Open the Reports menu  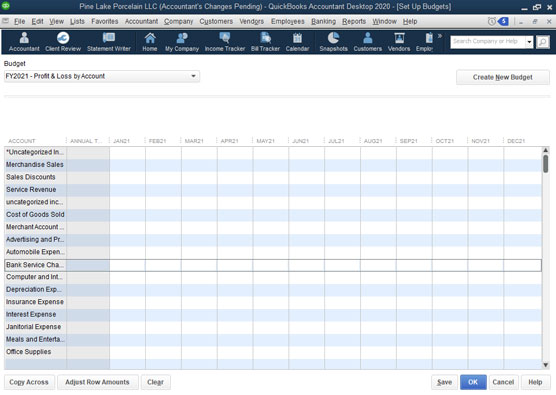(x=354, y=22)
